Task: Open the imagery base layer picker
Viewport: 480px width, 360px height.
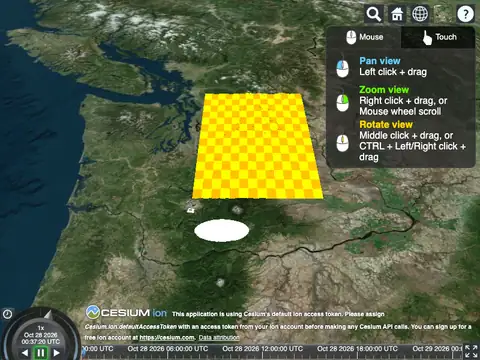Action: [x=443, y=14]
